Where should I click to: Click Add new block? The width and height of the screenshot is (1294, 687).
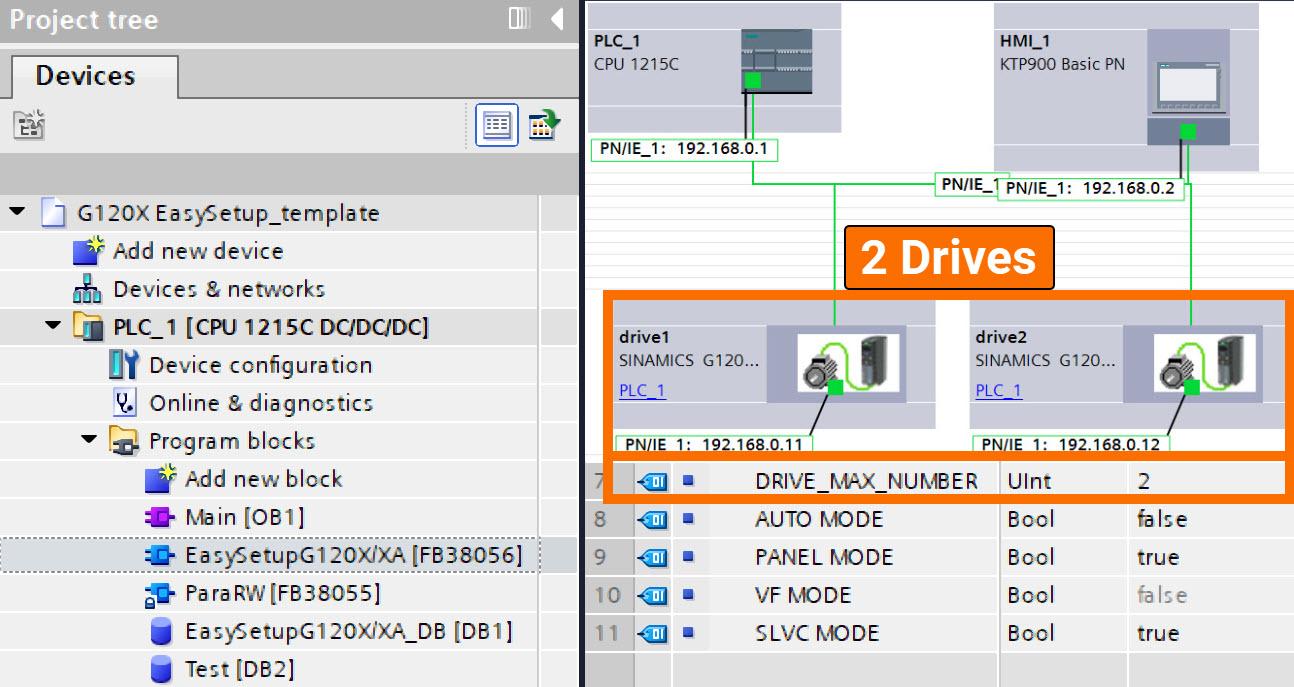tap(263, 479)
